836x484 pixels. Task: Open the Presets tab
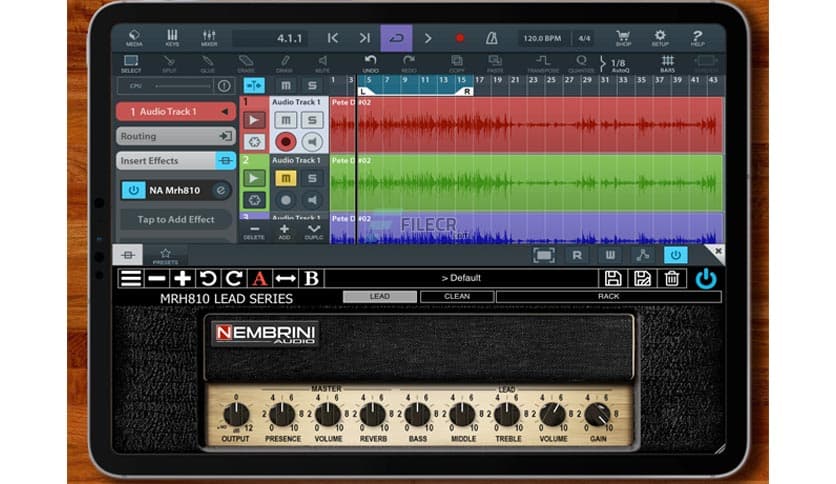tap(165, 256)
